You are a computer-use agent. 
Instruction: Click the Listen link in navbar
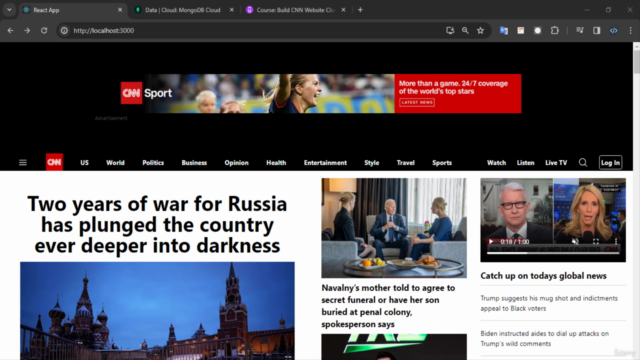pos(526,162)
